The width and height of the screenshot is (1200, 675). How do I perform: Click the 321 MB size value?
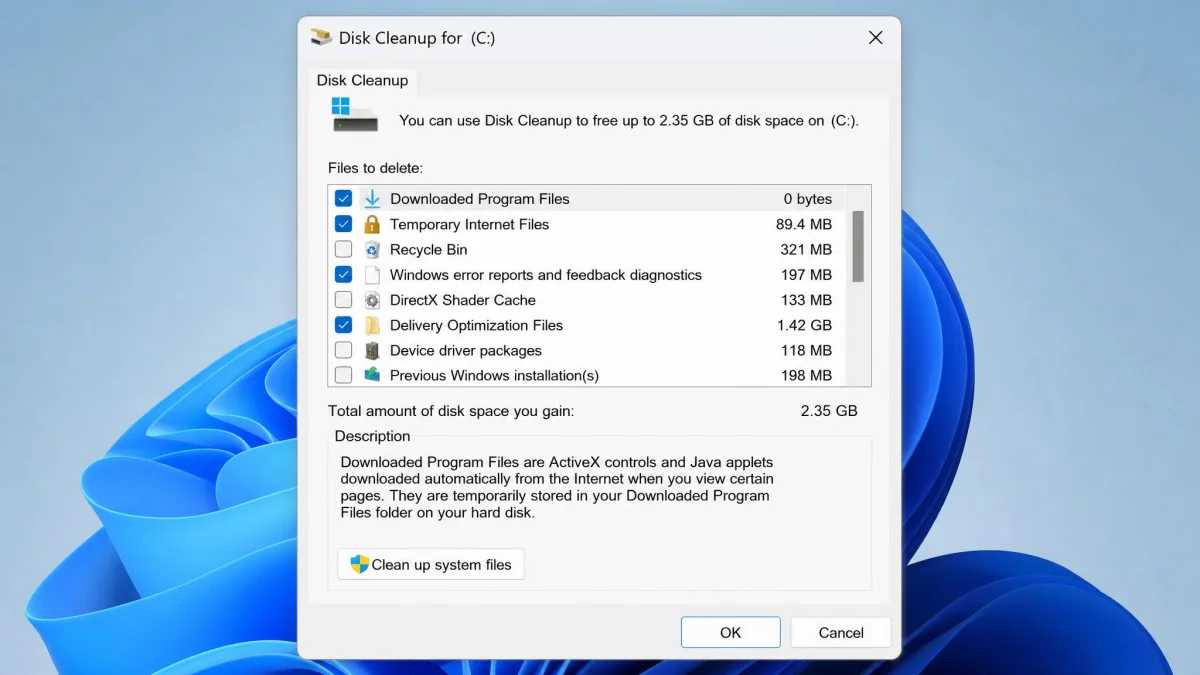tap(806, 249)
